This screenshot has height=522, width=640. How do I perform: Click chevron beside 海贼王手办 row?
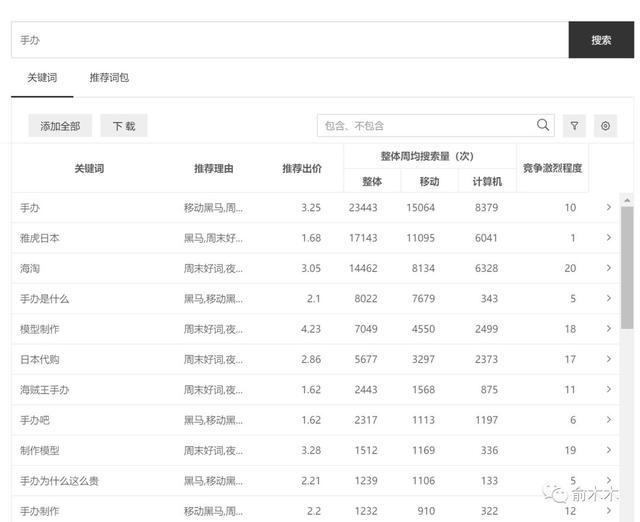pyautogui.click(x=608, y=389)
